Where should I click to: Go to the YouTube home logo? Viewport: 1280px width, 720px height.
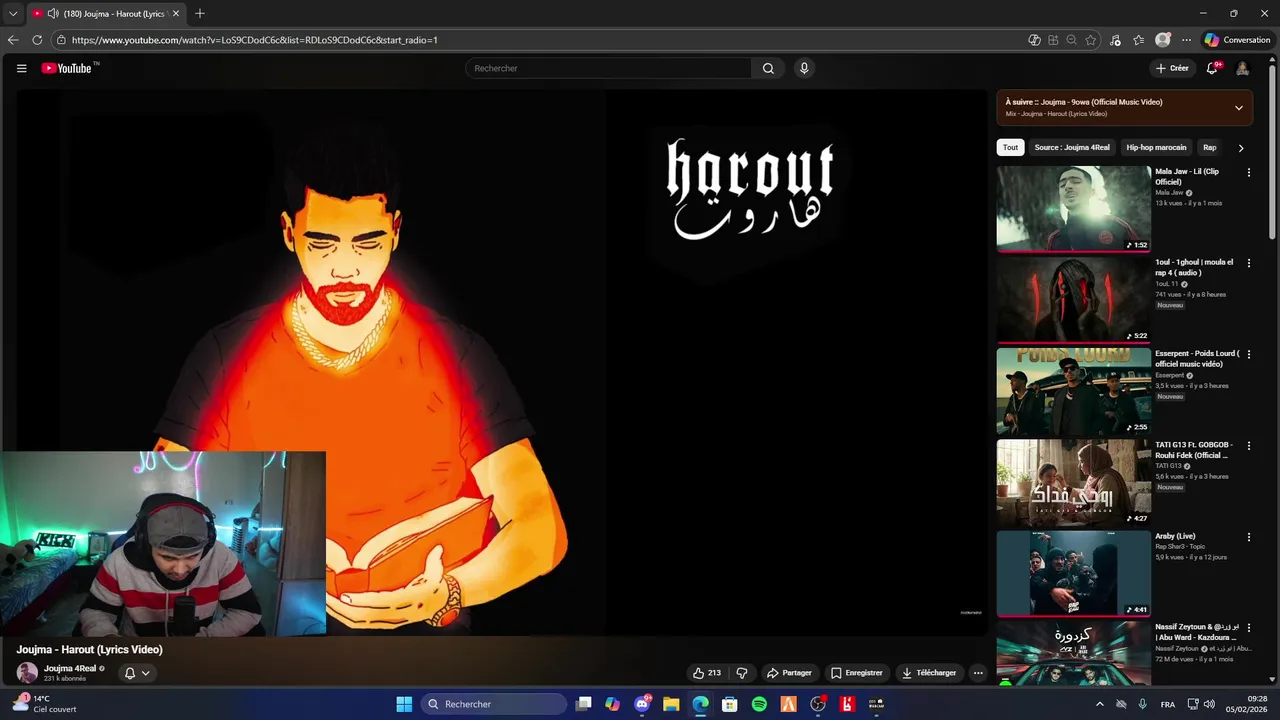coord(67,68)
